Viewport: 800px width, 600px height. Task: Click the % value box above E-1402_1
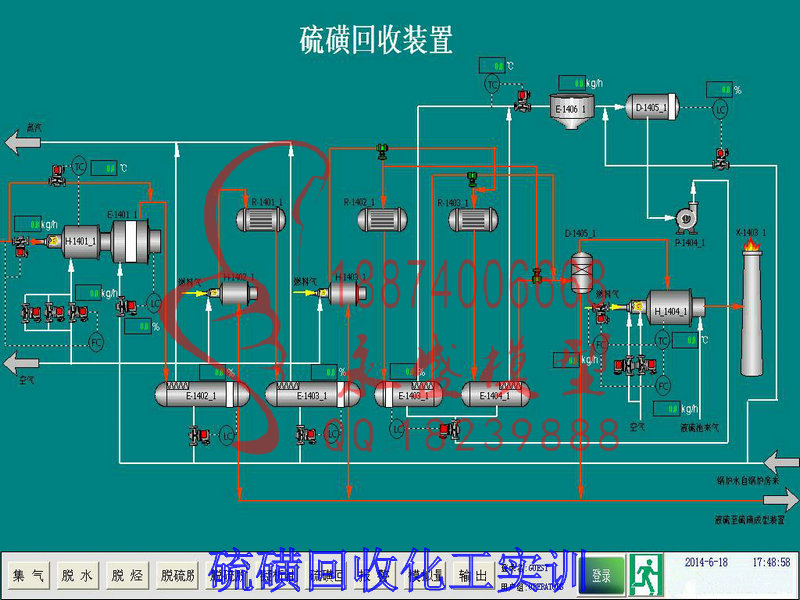pyautogui.click(x=212, y=372)
